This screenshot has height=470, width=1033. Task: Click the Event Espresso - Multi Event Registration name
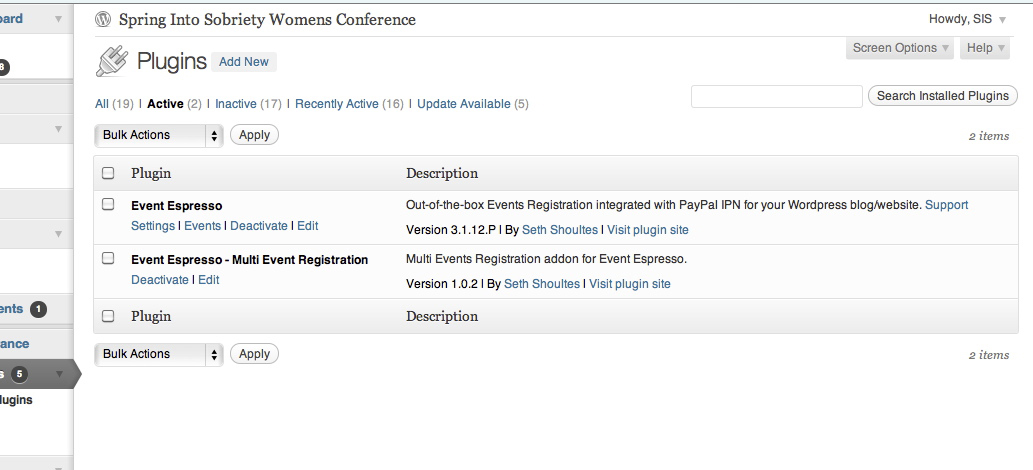[x=250, y=260]
